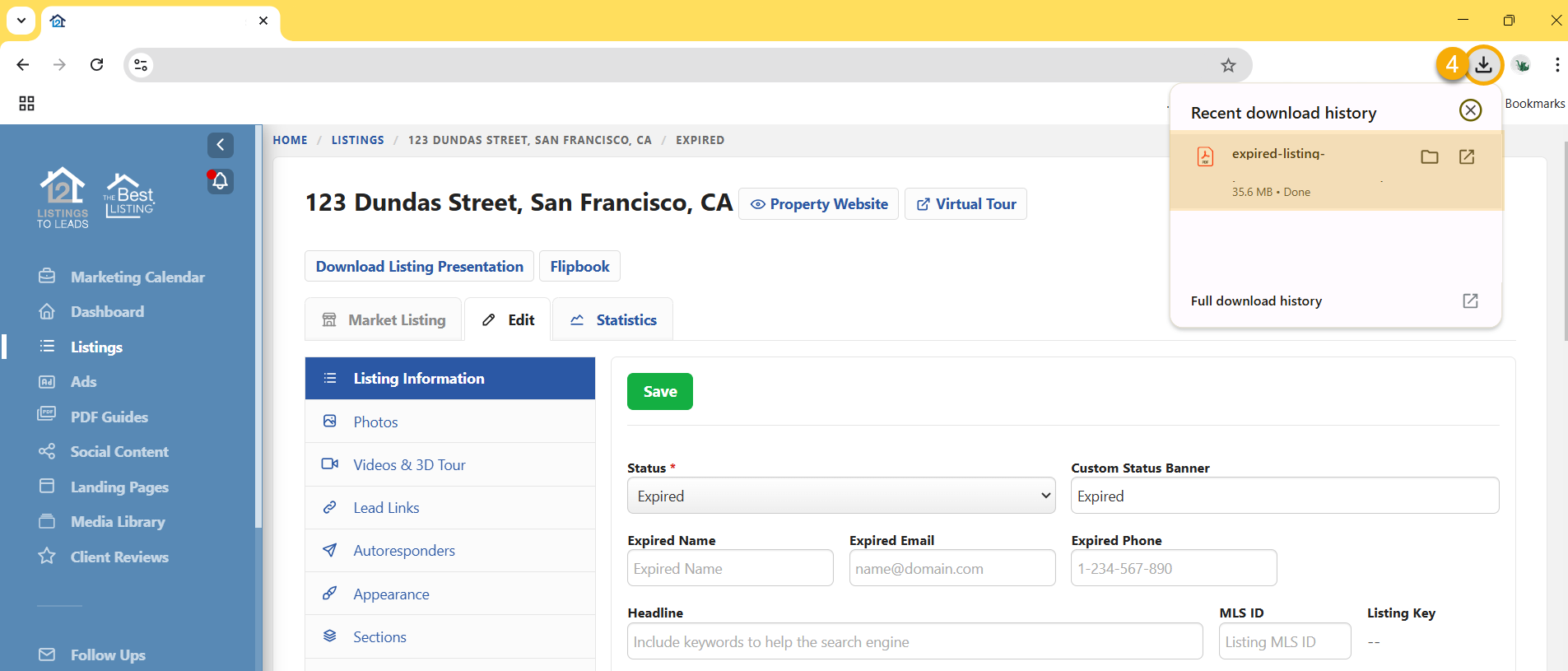This screenshot has height=671, width=1568.
Task: Click the browser downloads icon
Action: click(1483, 64)
